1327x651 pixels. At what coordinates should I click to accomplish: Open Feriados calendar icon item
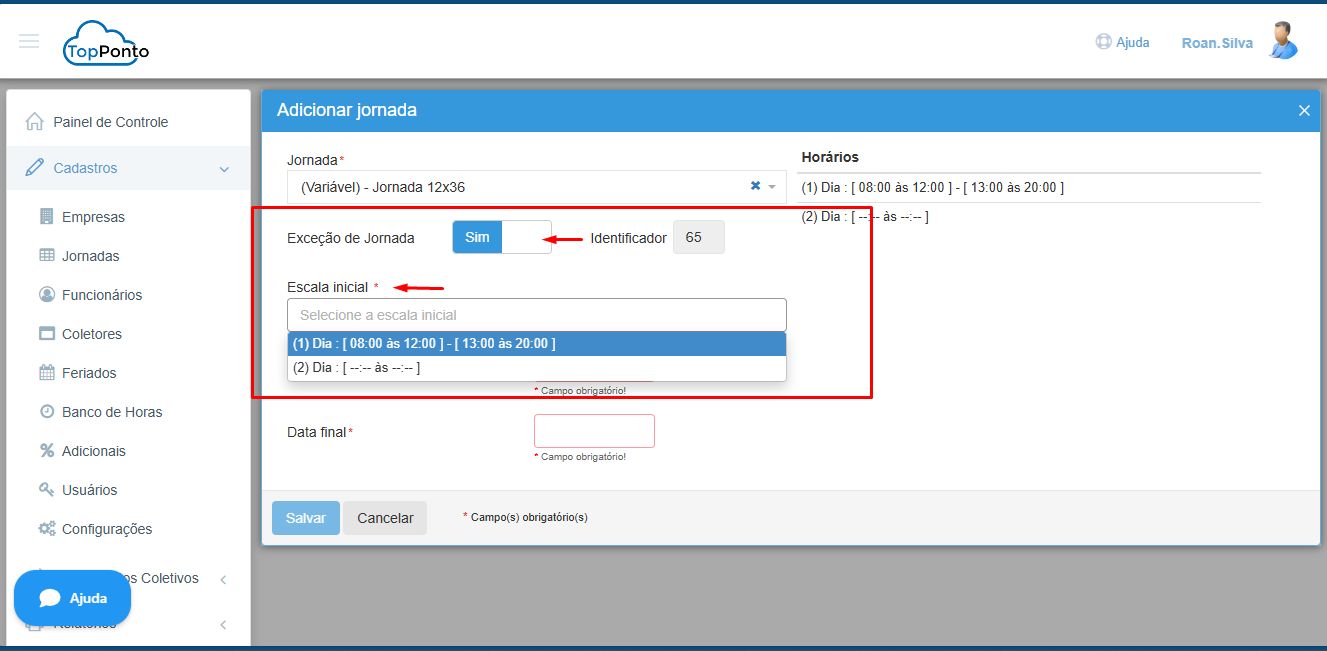pos(47,373)
